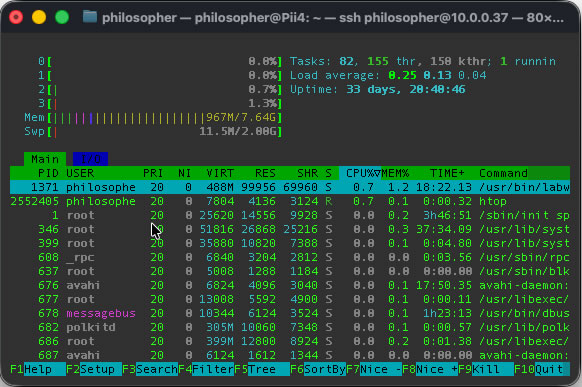Screen dimensions: 582x387
Task: Select process row PID 1371 labwc
Action: click(x=290, y=187)
